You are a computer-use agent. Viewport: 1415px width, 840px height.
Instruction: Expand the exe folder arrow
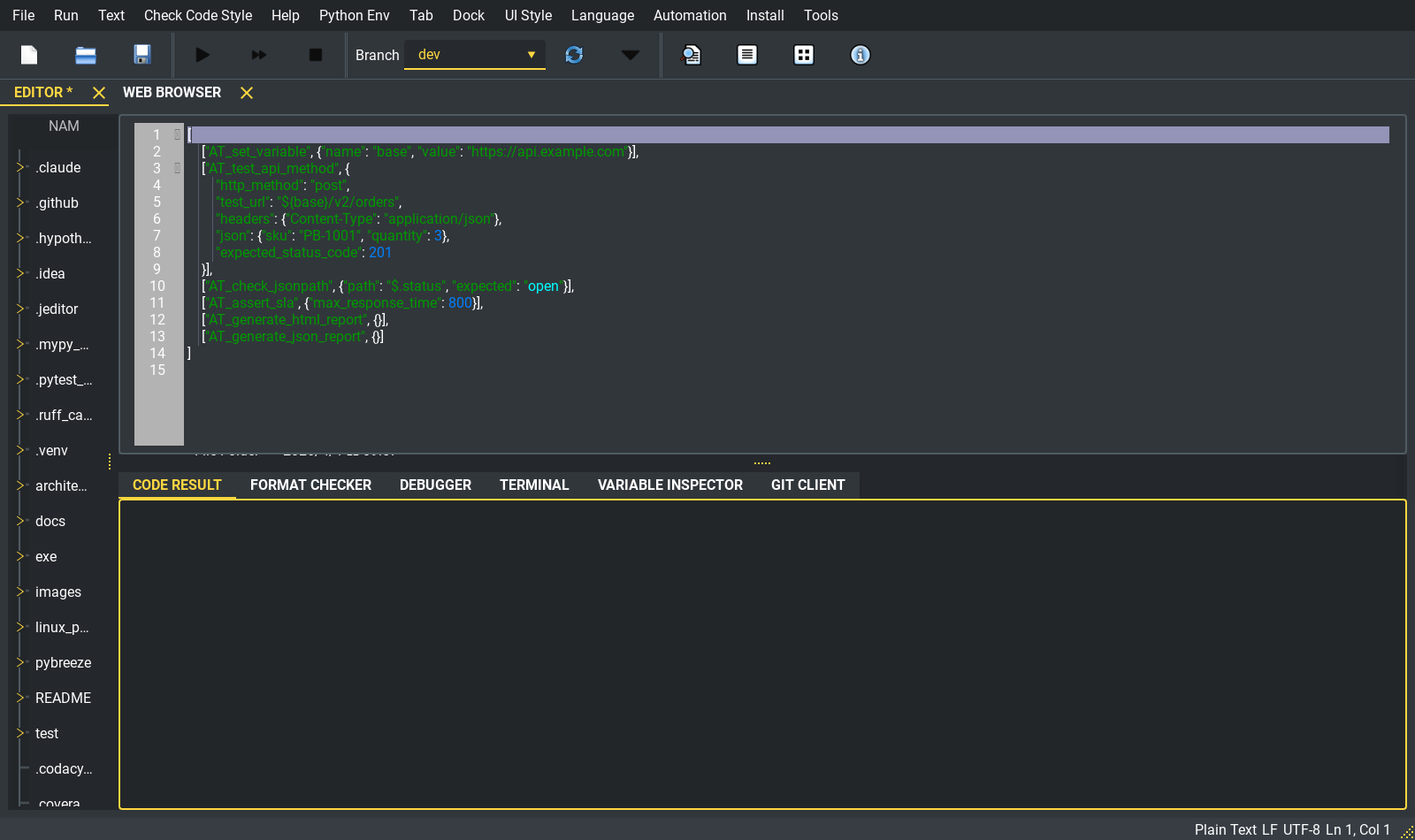(21, 556)
